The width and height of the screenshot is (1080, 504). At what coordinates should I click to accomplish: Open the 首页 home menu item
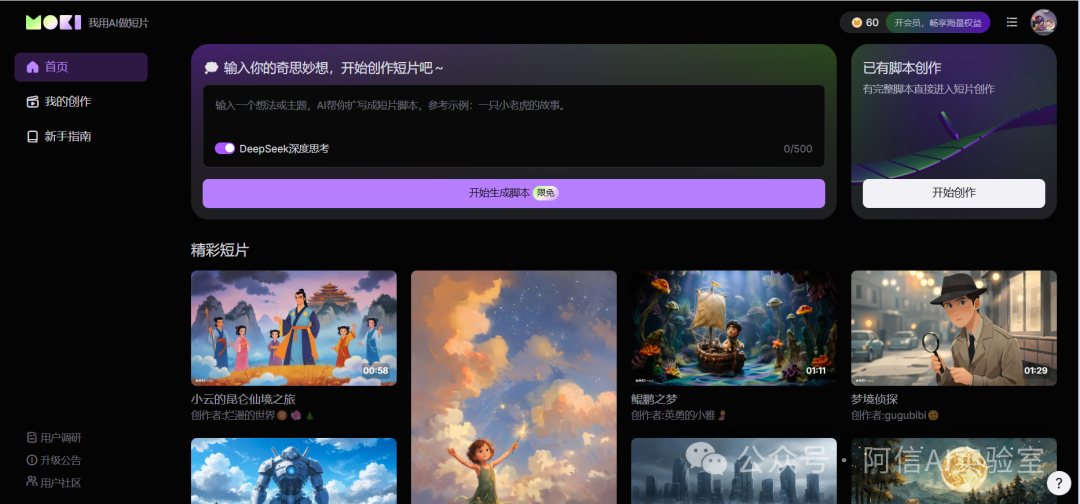[81, 67]
